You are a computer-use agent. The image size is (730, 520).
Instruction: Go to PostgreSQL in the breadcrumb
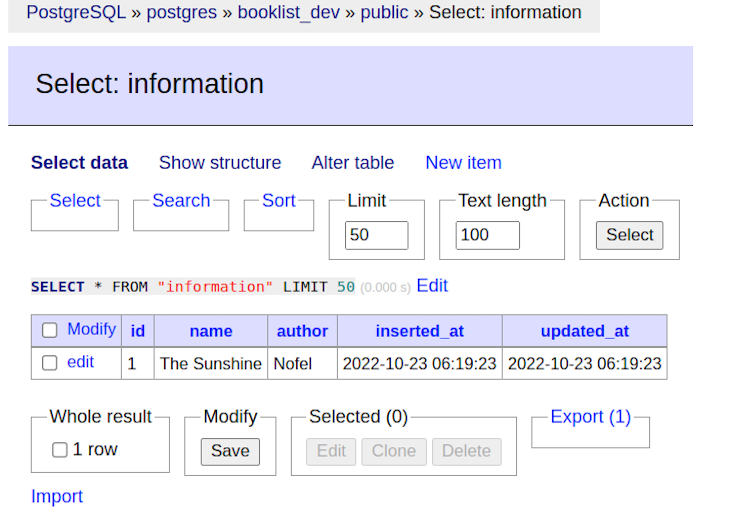[x=76, y=13]
